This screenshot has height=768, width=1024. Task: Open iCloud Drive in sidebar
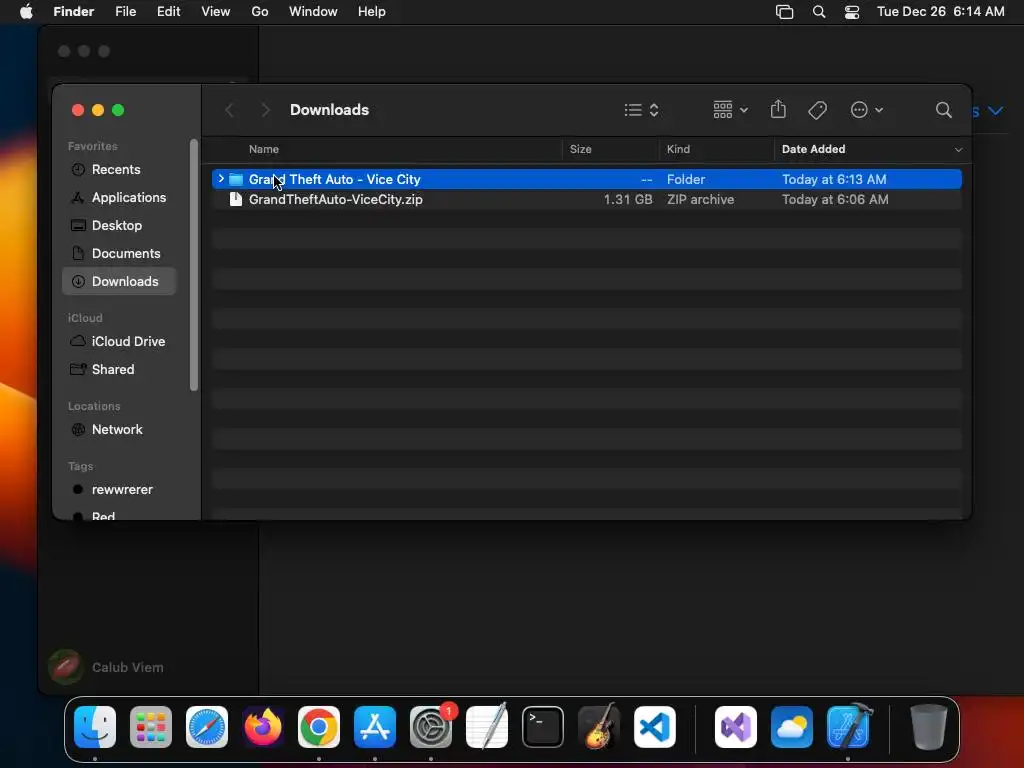[x=118, y=342]
